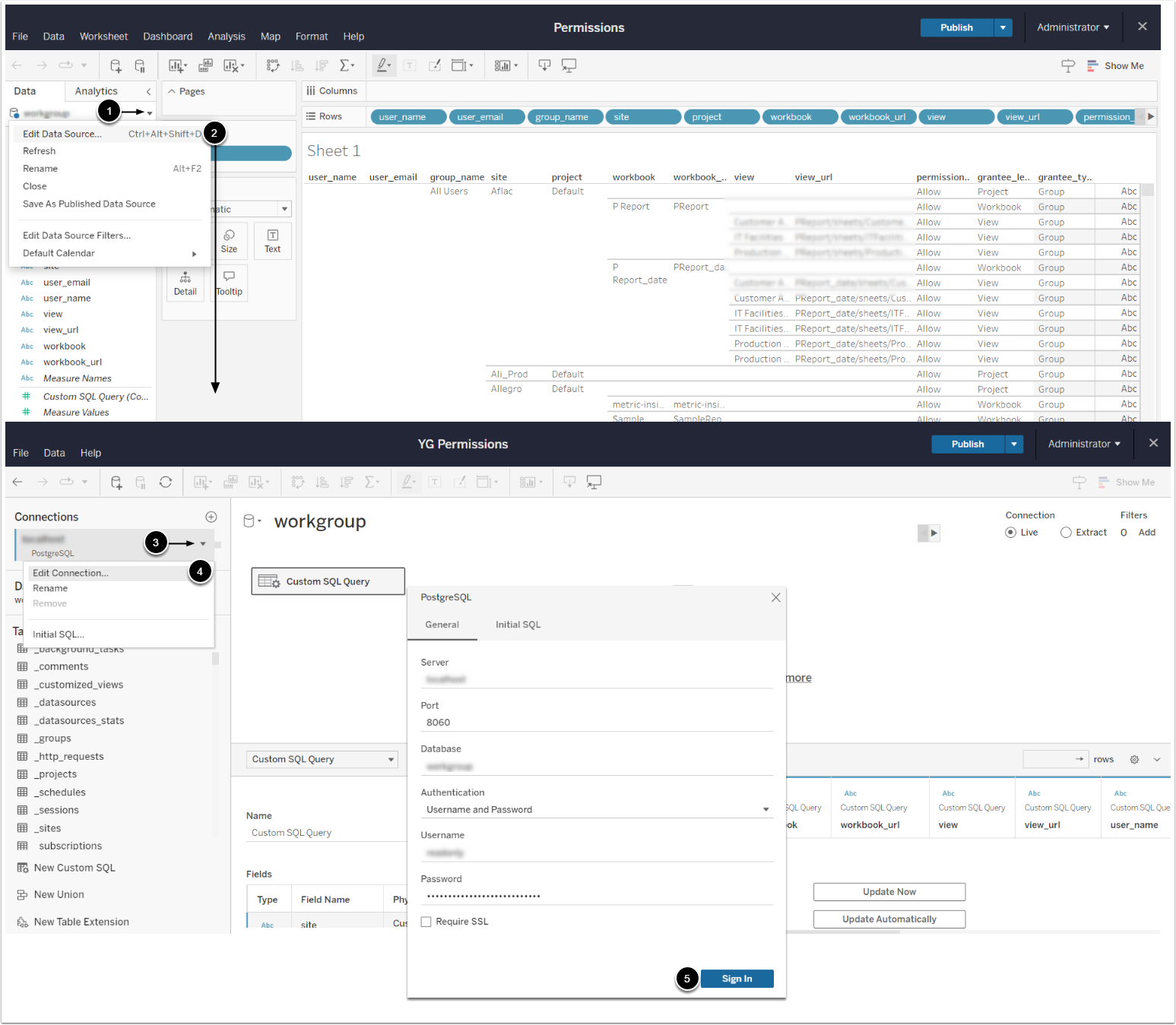Click Download icon in Permissions toolbar
1176x1025 pixels.
[544, 66]
